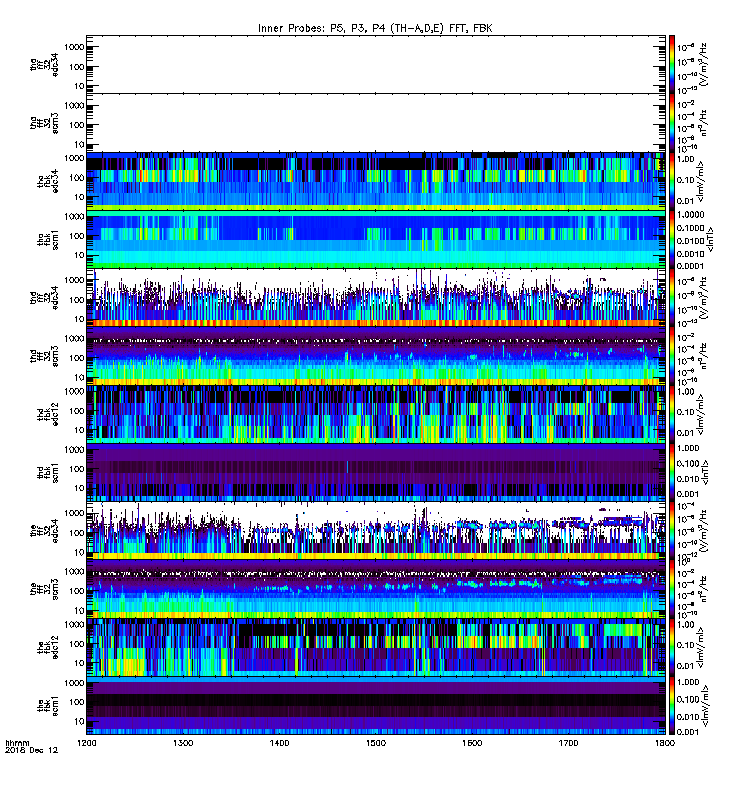Click the thd fff scm3 spectrogram panel
This screenshot has height=800, width=750.
click(376, 356)
